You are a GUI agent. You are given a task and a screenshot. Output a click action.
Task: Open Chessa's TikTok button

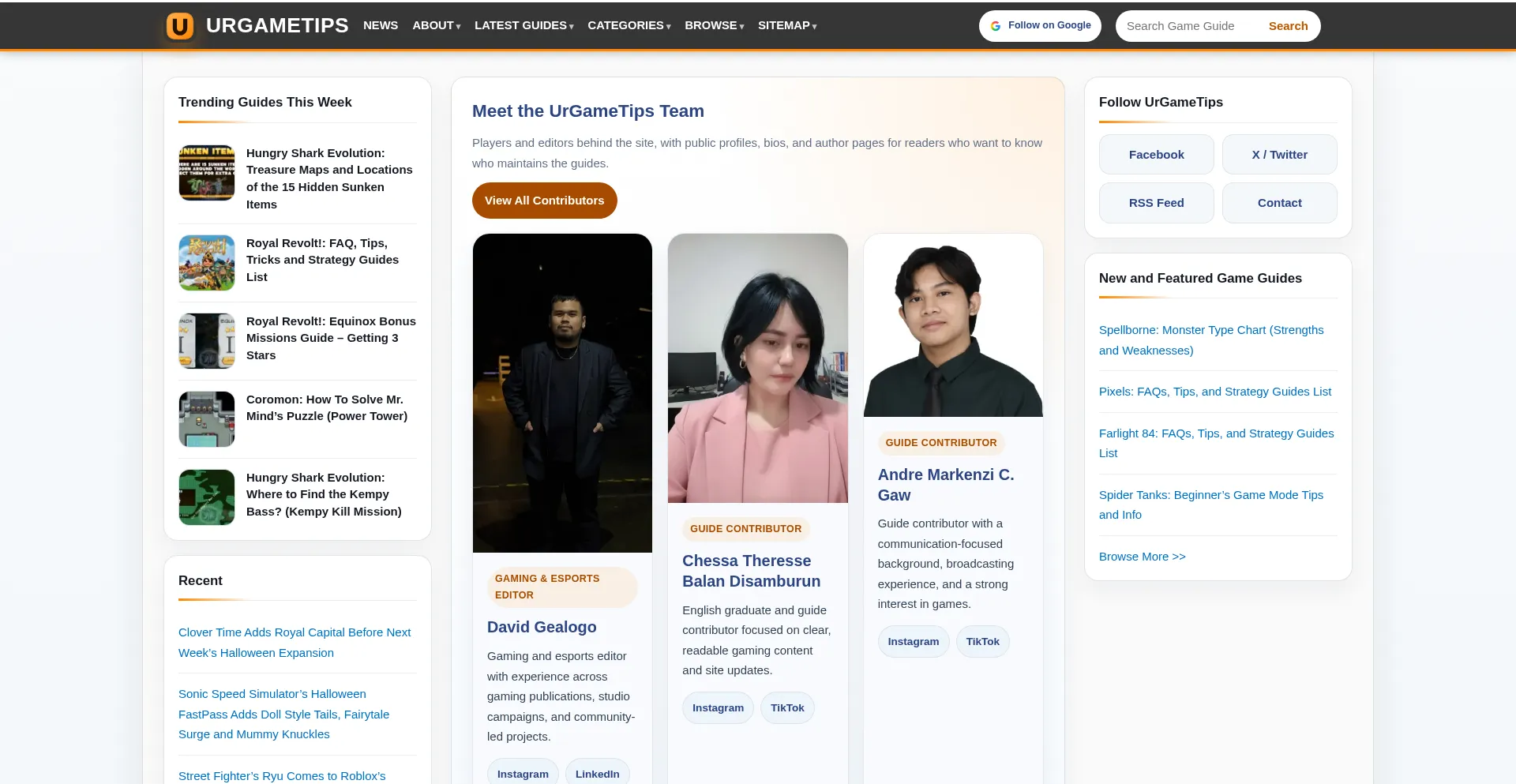pos(787,707)
